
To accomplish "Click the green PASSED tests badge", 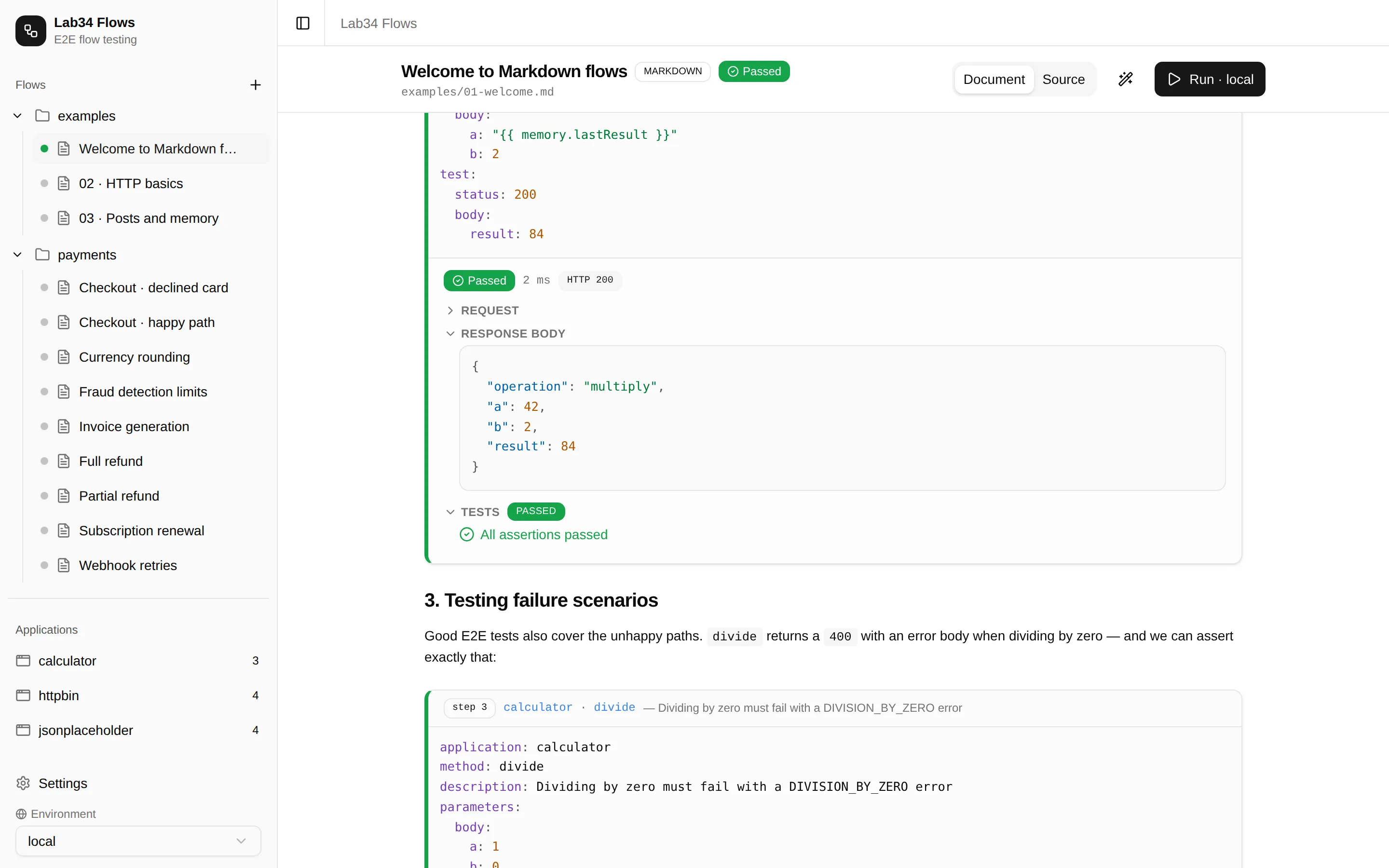I will click(535, 511).
